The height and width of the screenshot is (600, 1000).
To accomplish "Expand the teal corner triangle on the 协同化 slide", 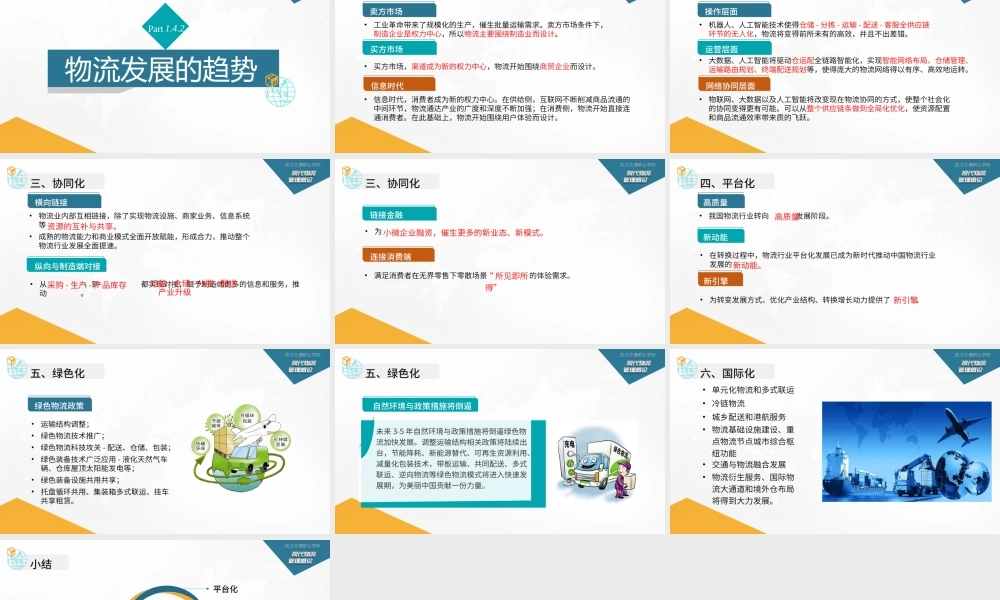I will (300, 172).
